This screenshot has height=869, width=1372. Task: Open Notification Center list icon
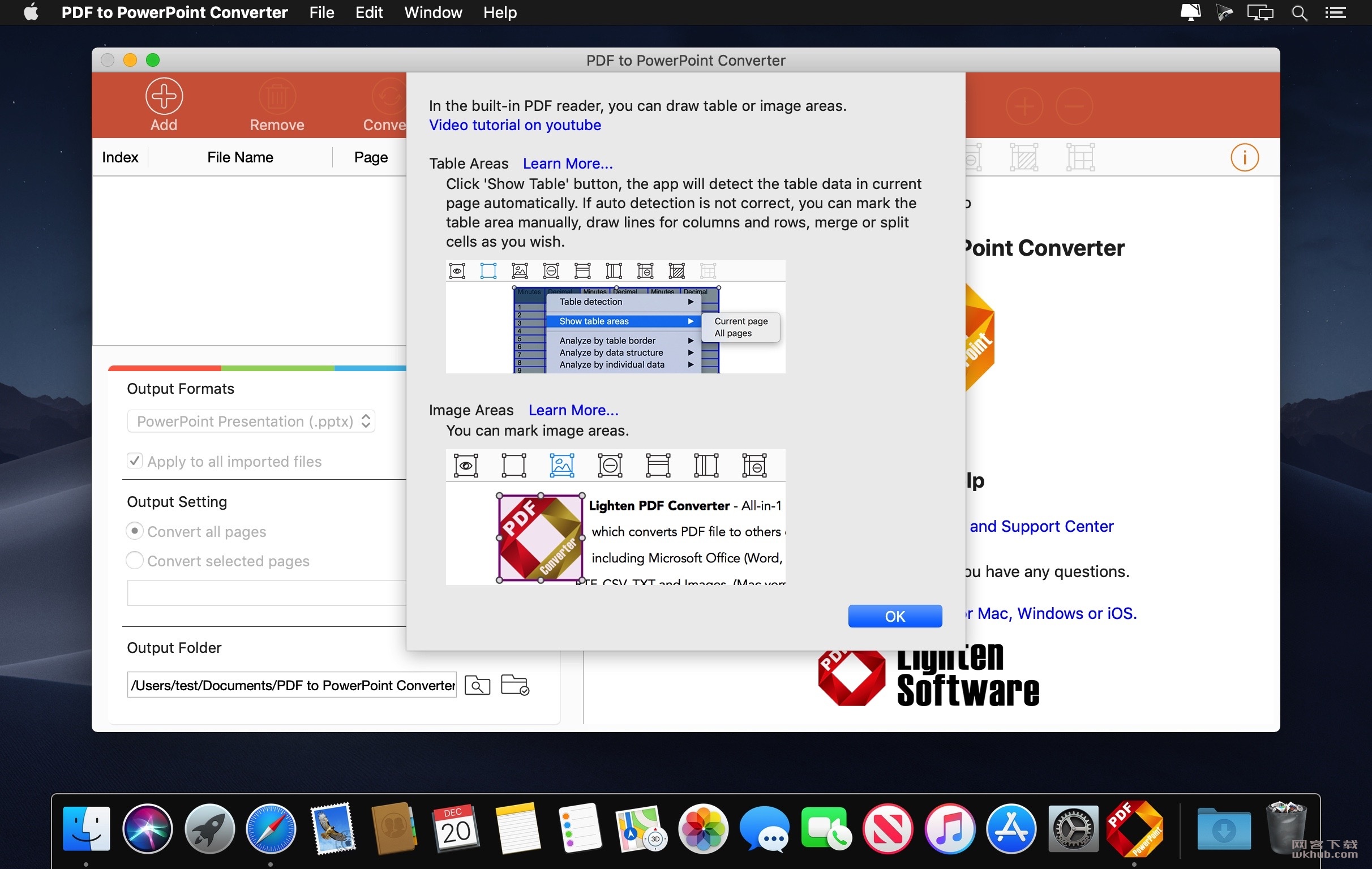[x=1336, y=12]
